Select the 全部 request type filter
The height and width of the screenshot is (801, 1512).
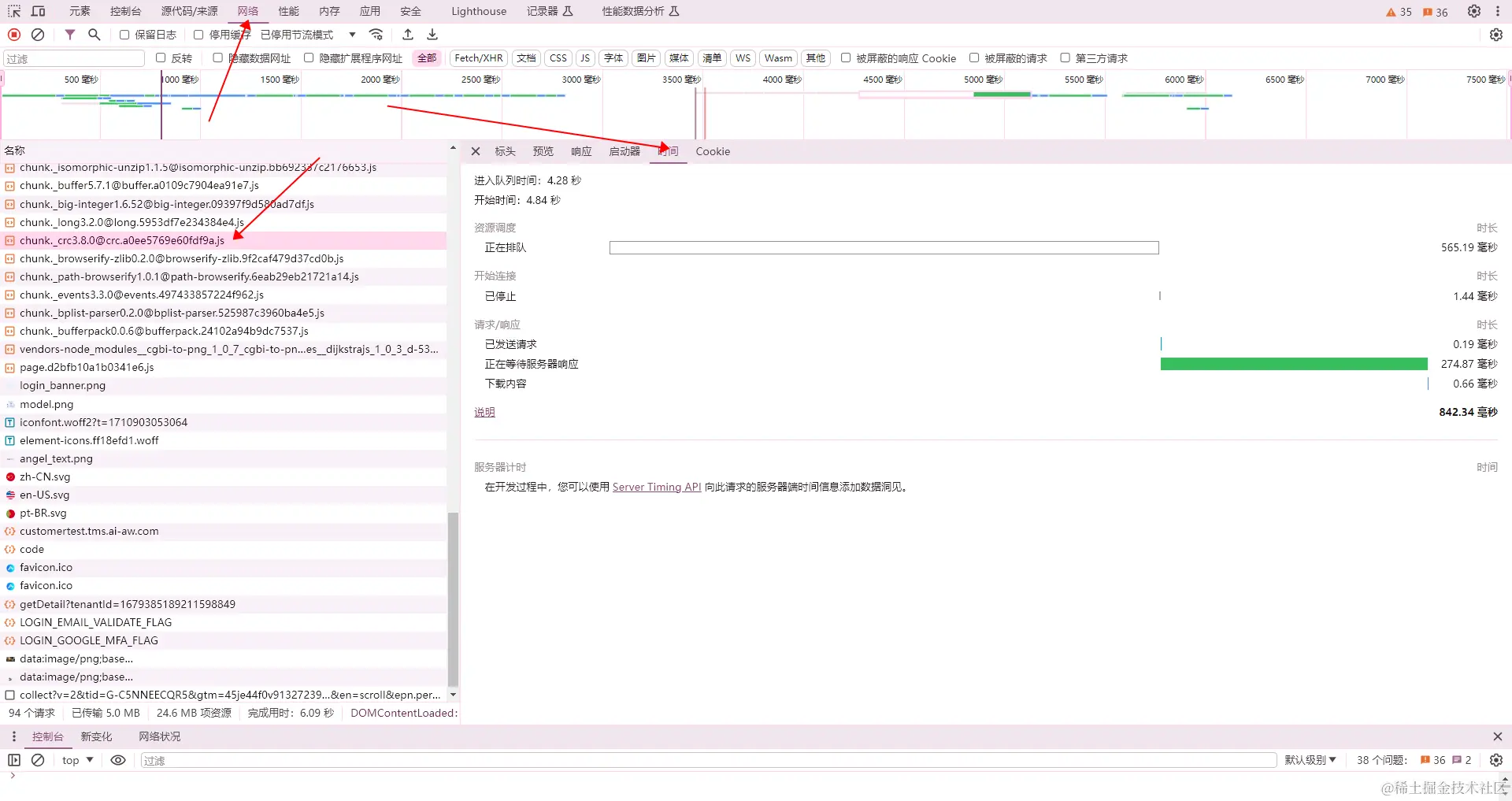(x=427, y=58)
